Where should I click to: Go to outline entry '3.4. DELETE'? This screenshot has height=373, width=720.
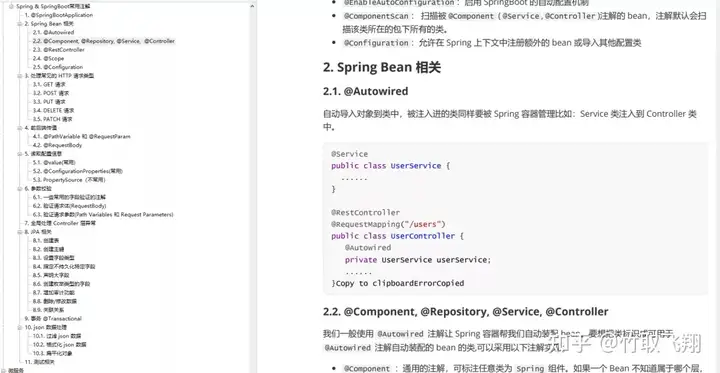coord(53,111)
